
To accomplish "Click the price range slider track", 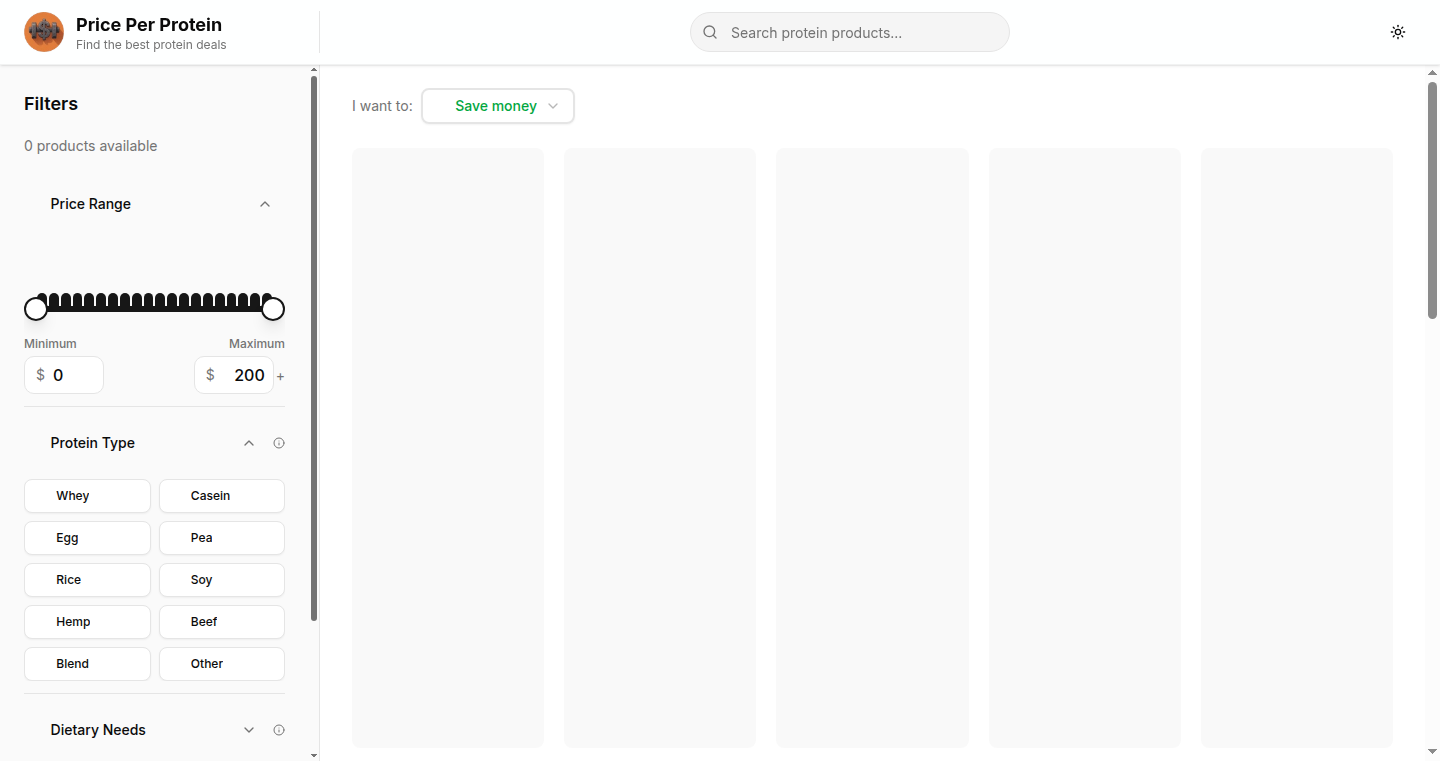I will 154,309.
